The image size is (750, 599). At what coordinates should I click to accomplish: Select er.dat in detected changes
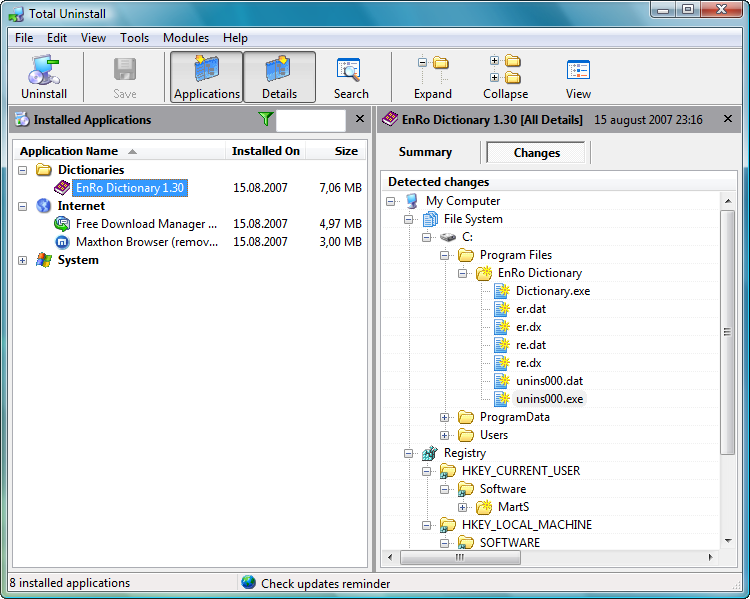(x=531, y=309)
